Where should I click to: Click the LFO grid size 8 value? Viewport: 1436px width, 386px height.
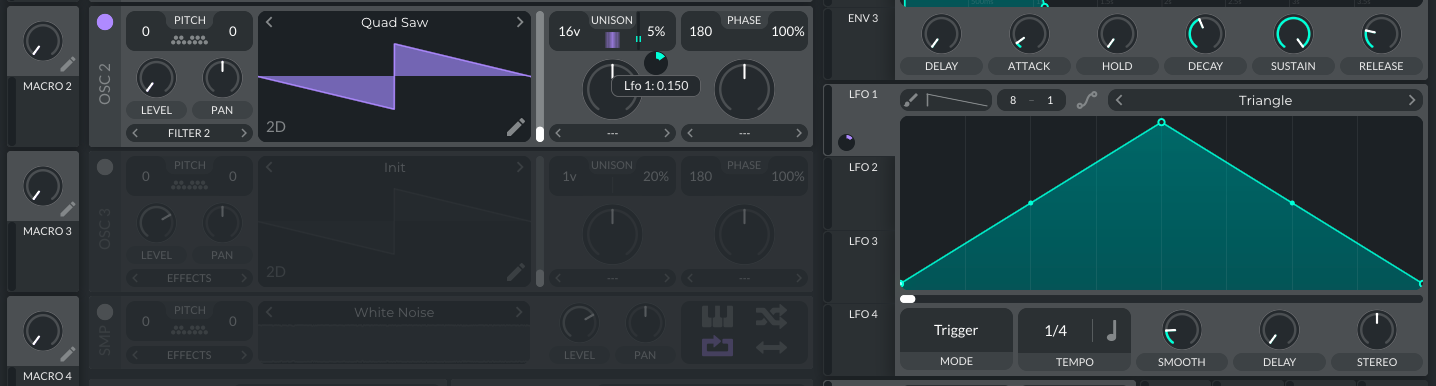tap(1013, 100)
